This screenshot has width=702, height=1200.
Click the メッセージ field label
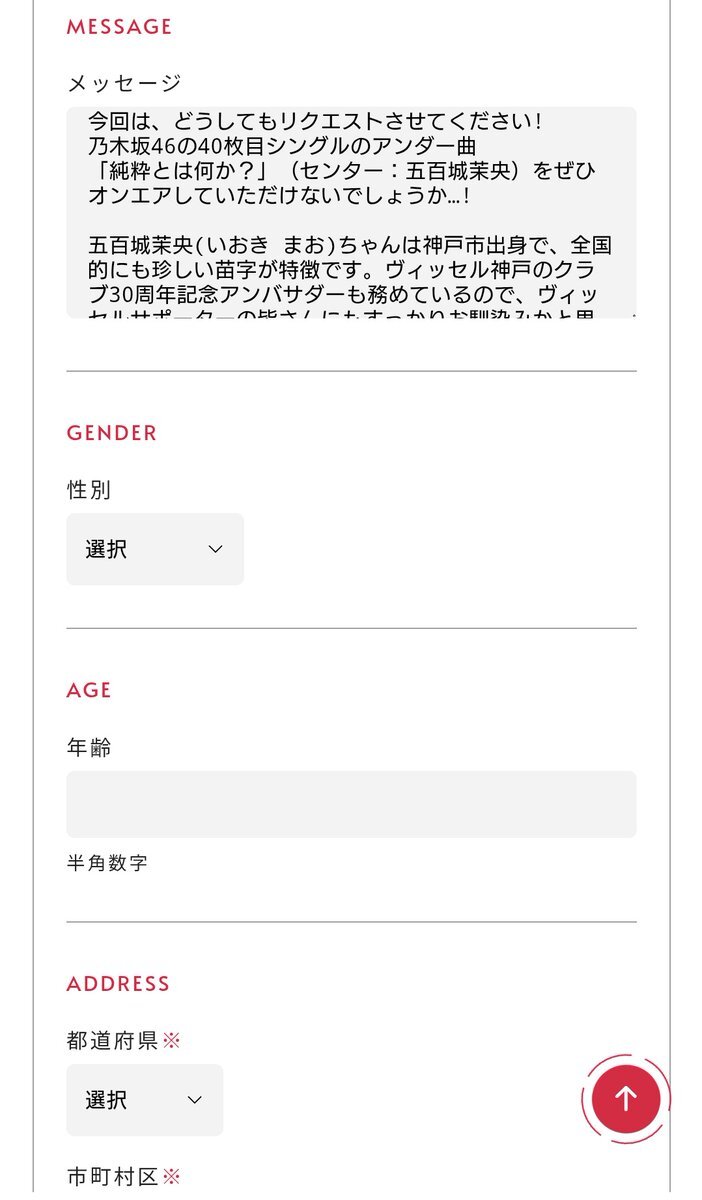[x=124, y=83]
